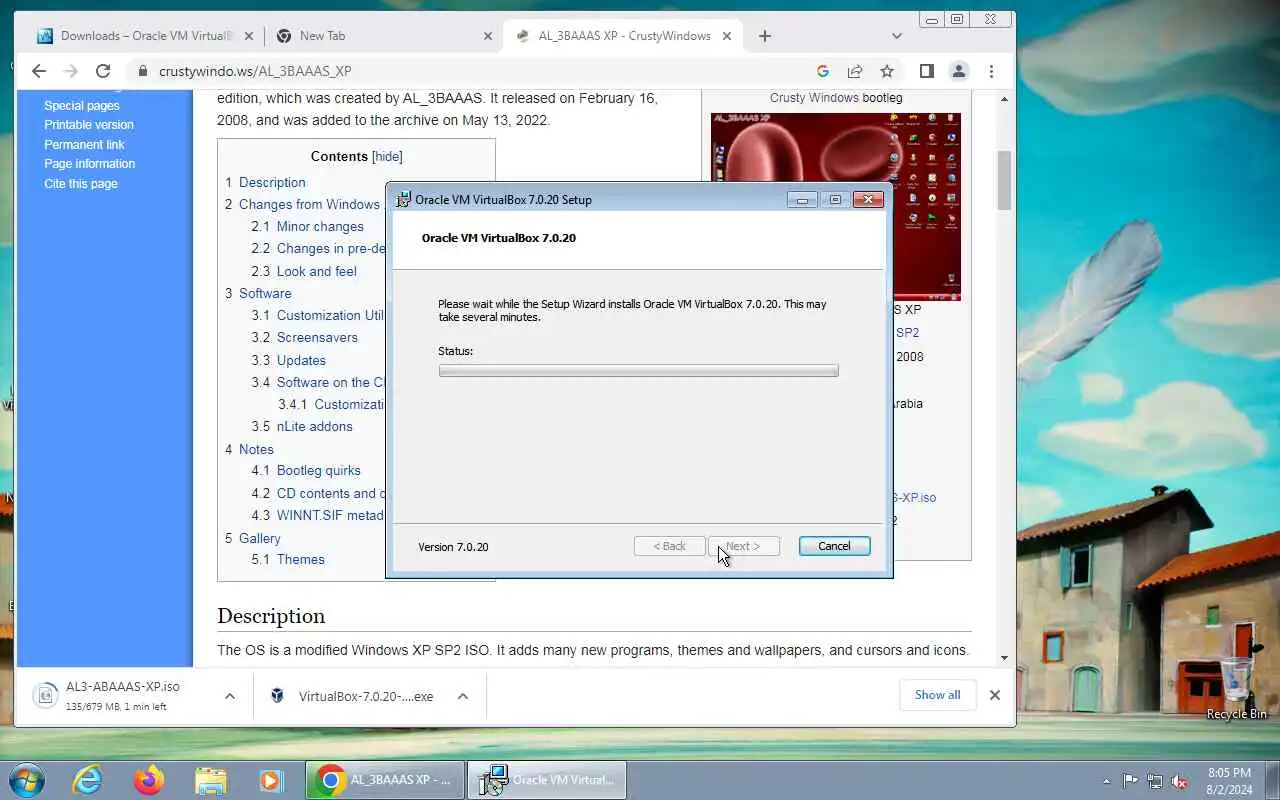Select the AL_3BAAAS XP - CrustyWindows tab
The image size is (1280, 800).
point(624,36)
